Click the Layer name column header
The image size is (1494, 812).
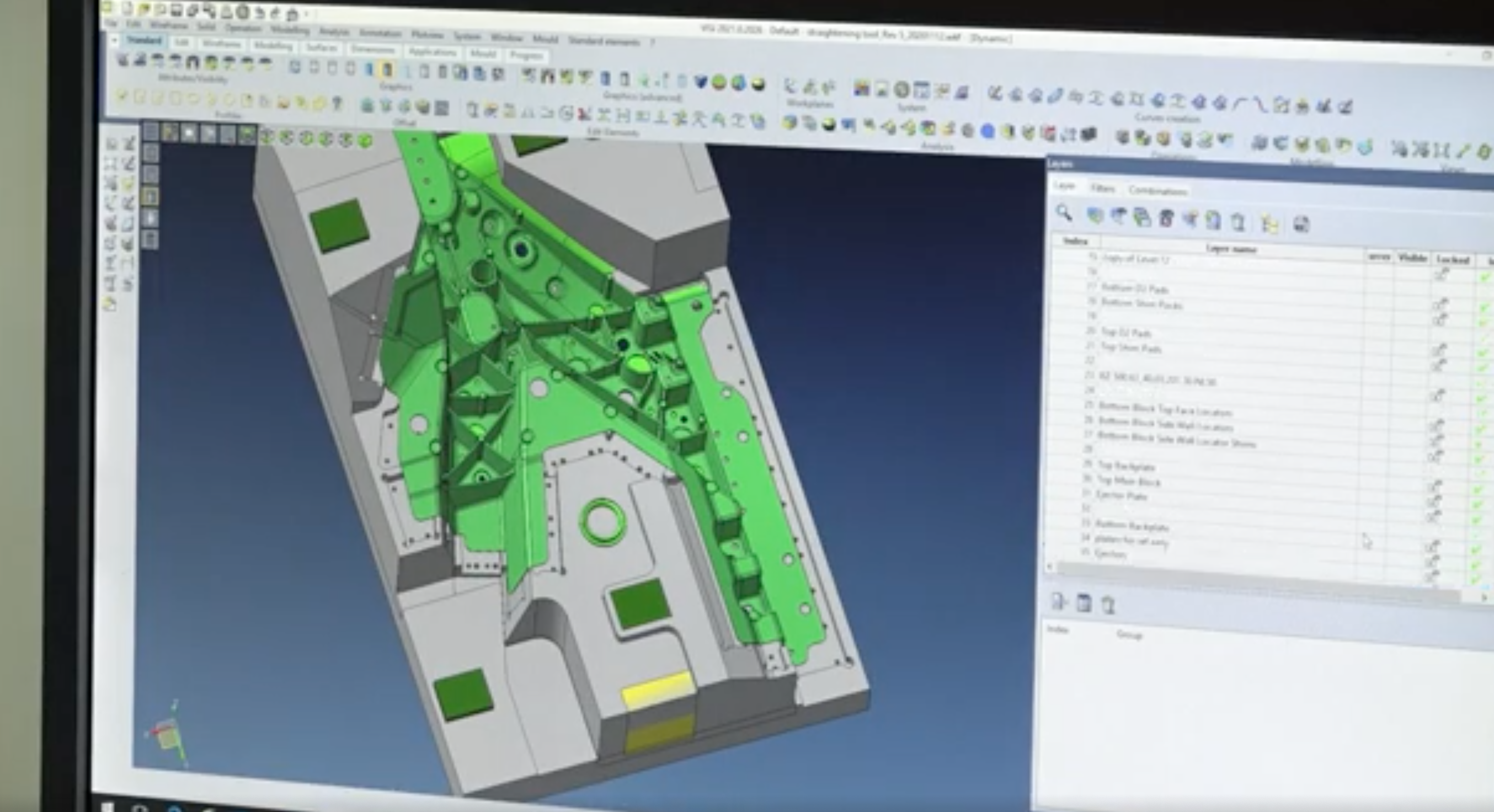[1231, 249]
